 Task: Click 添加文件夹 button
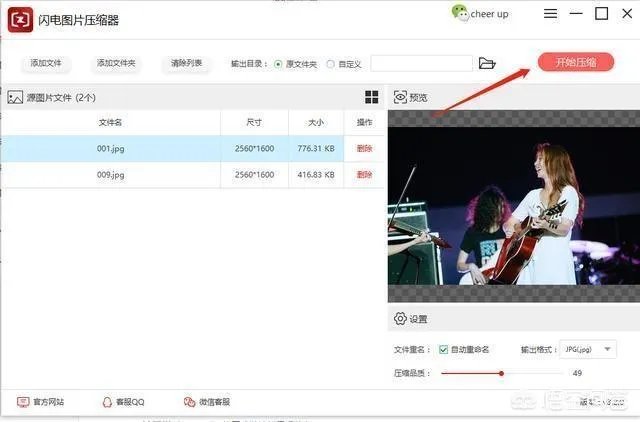click(116, 63)
